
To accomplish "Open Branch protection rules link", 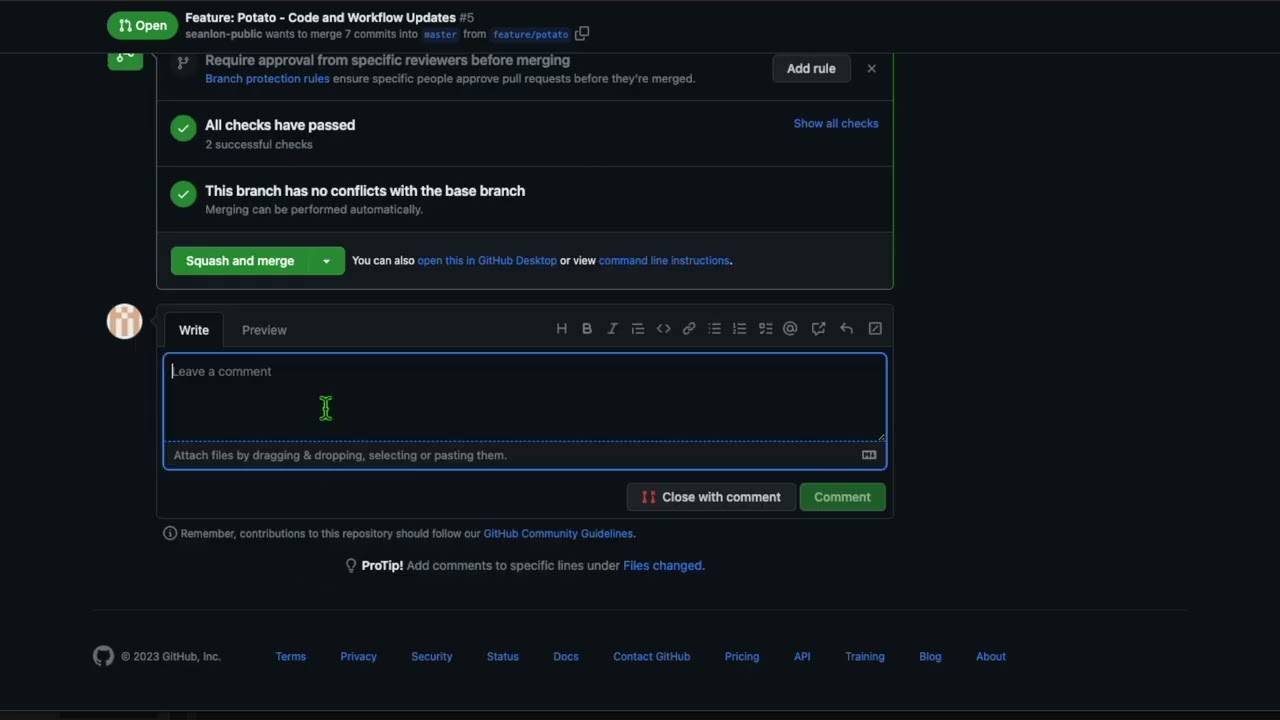I will (x=267, y=79).
